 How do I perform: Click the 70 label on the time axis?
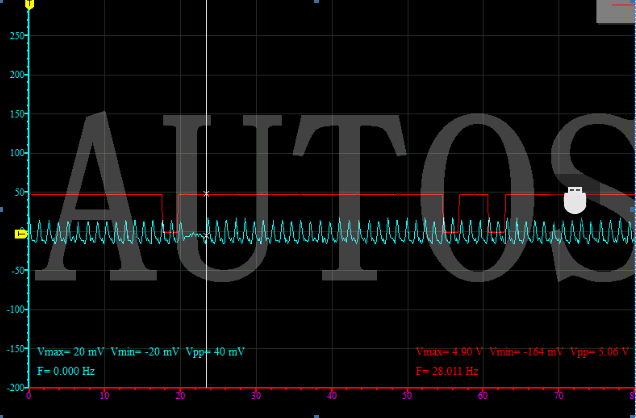pyautogui.click(x=559, y=396)
